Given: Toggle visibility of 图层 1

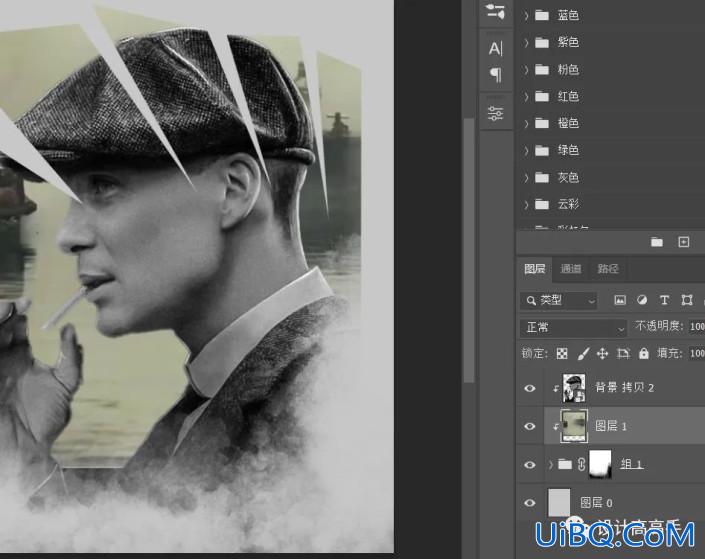Looking at the screenshot, I should (530, 426).
